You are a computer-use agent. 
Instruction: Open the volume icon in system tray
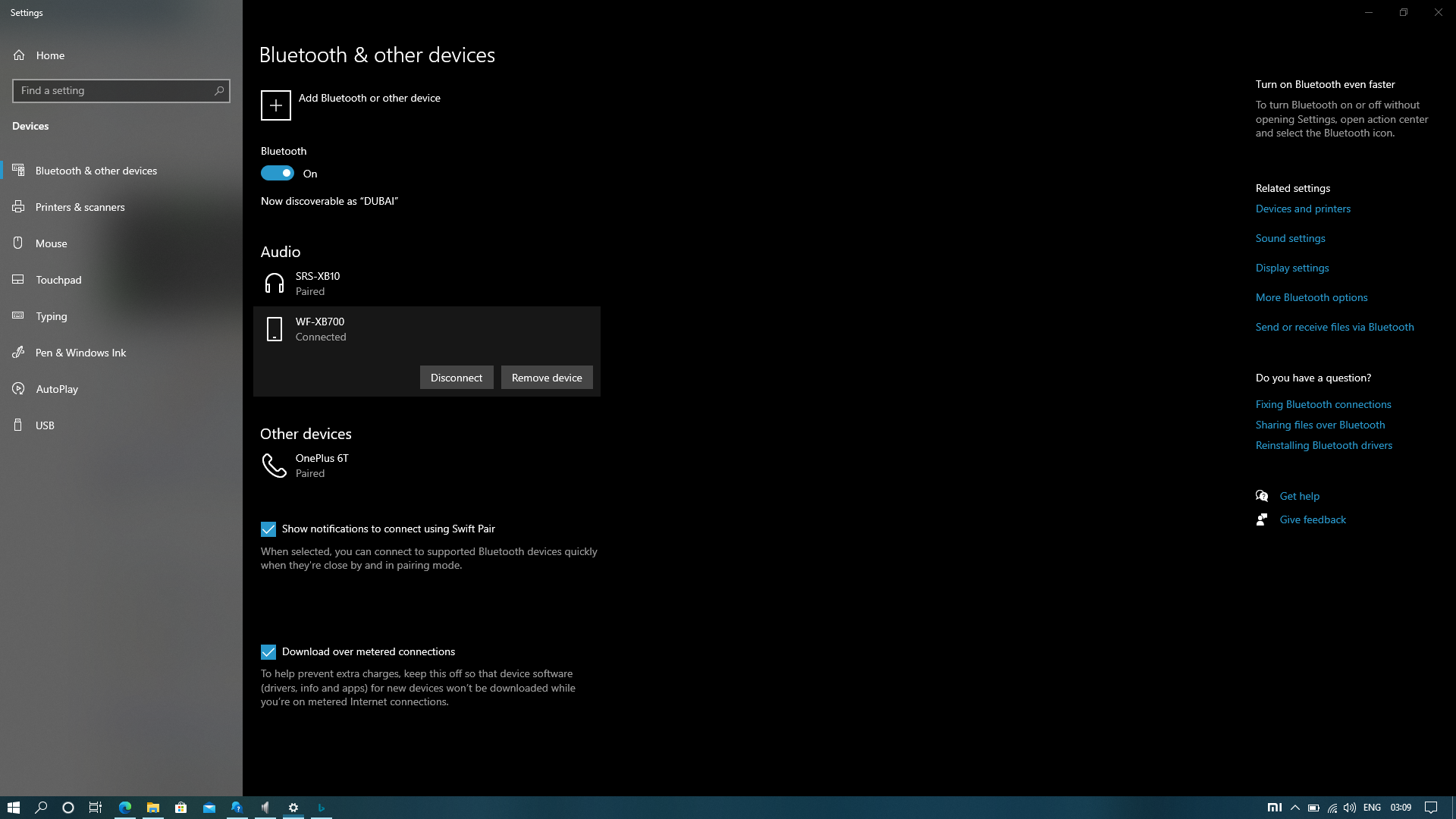click(1350, 808)
